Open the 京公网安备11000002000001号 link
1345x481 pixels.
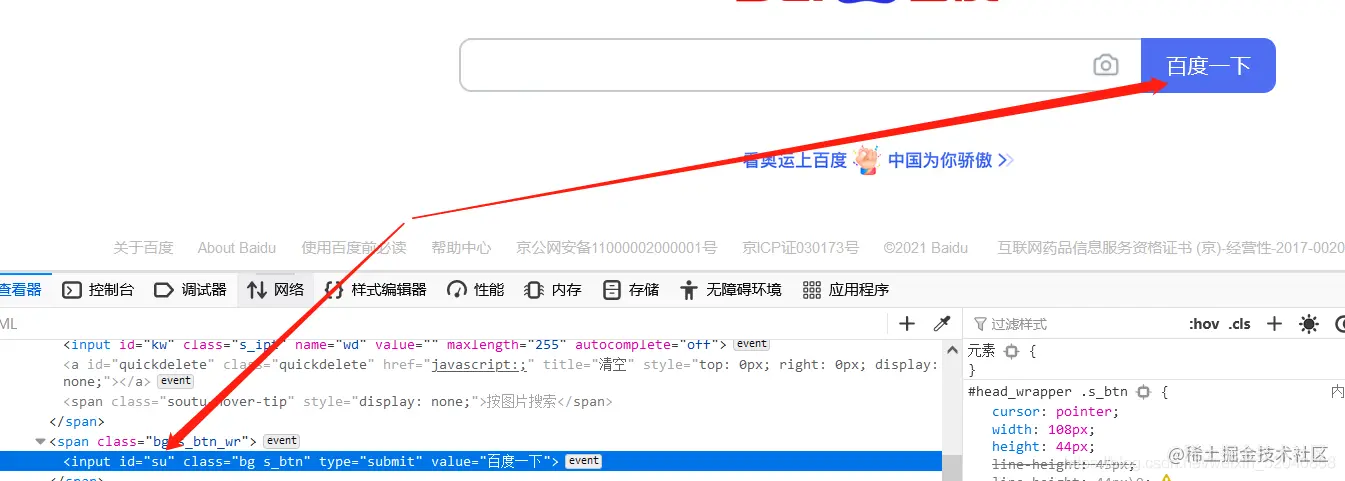tap(616, 248)
